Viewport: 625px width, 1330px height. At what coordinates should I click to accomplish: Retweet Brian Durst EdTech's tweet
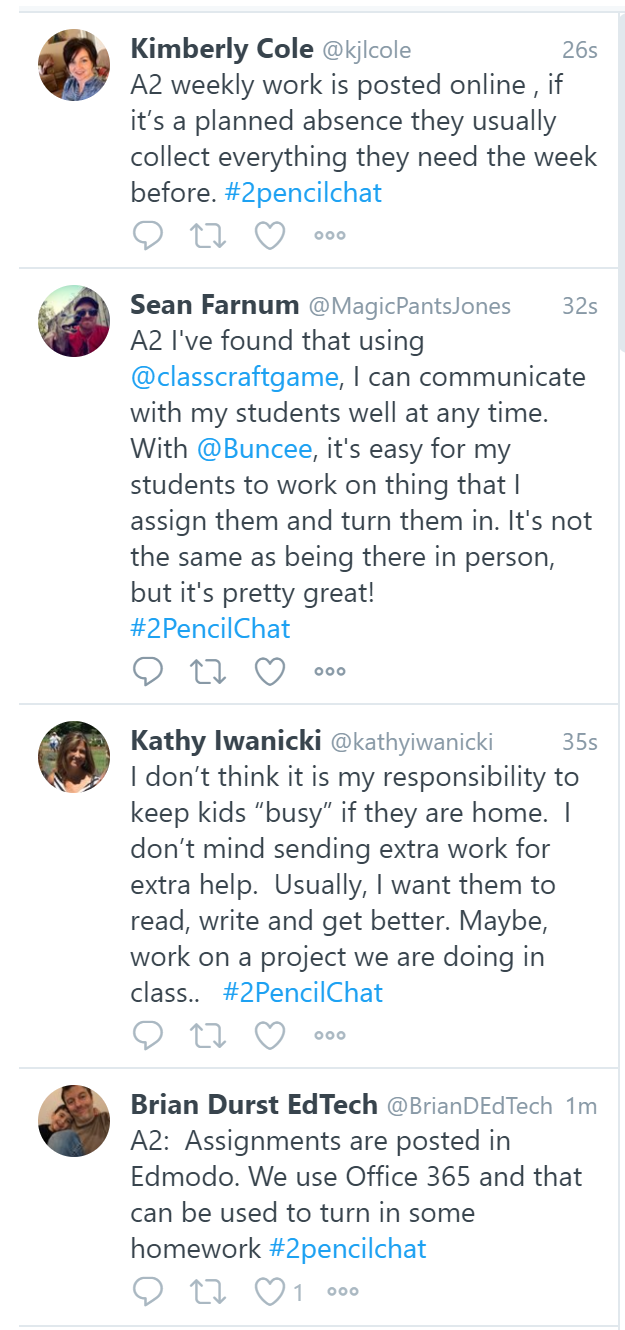208,1292
